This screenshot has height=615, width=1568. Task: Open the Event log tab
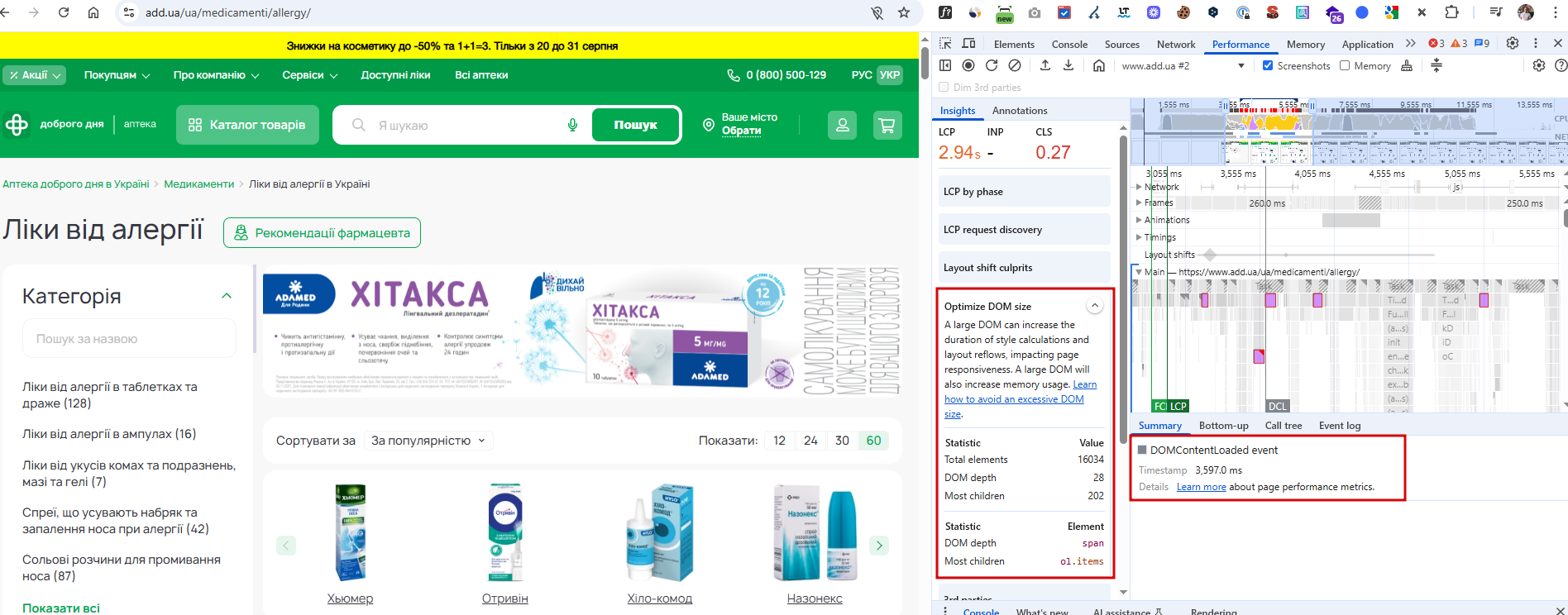1340,426
